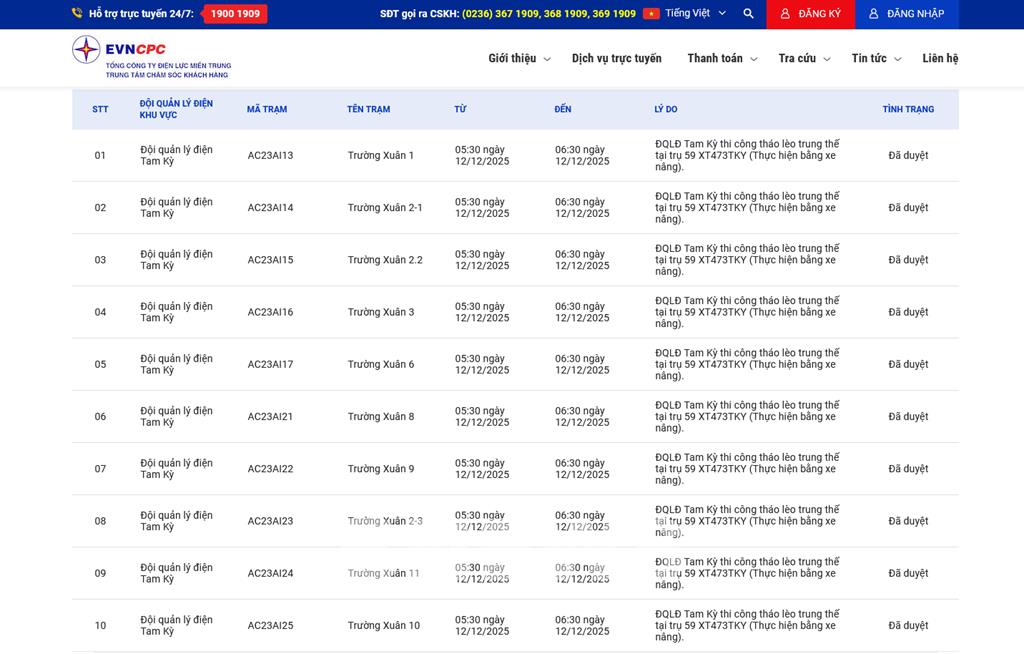Click the Vietnamese flag icon

651,14
